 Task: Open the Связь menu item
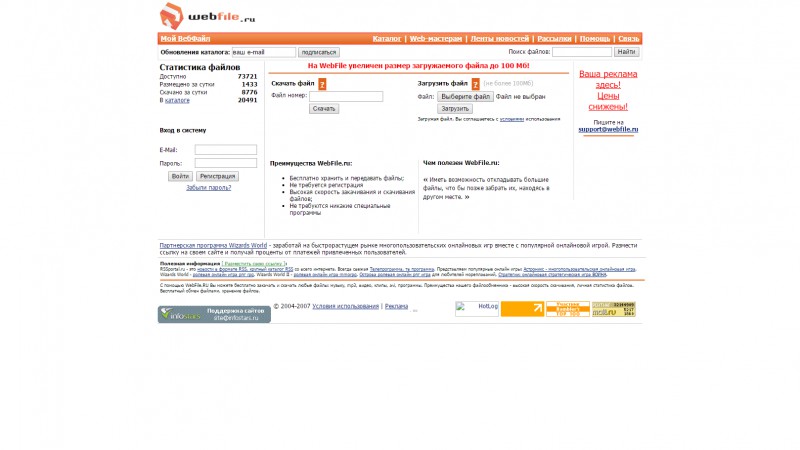629,38
